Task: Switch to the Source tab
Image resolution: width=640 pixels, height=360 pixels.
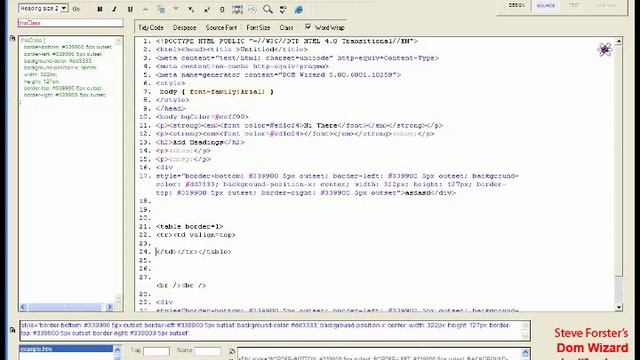Action: 546,6
